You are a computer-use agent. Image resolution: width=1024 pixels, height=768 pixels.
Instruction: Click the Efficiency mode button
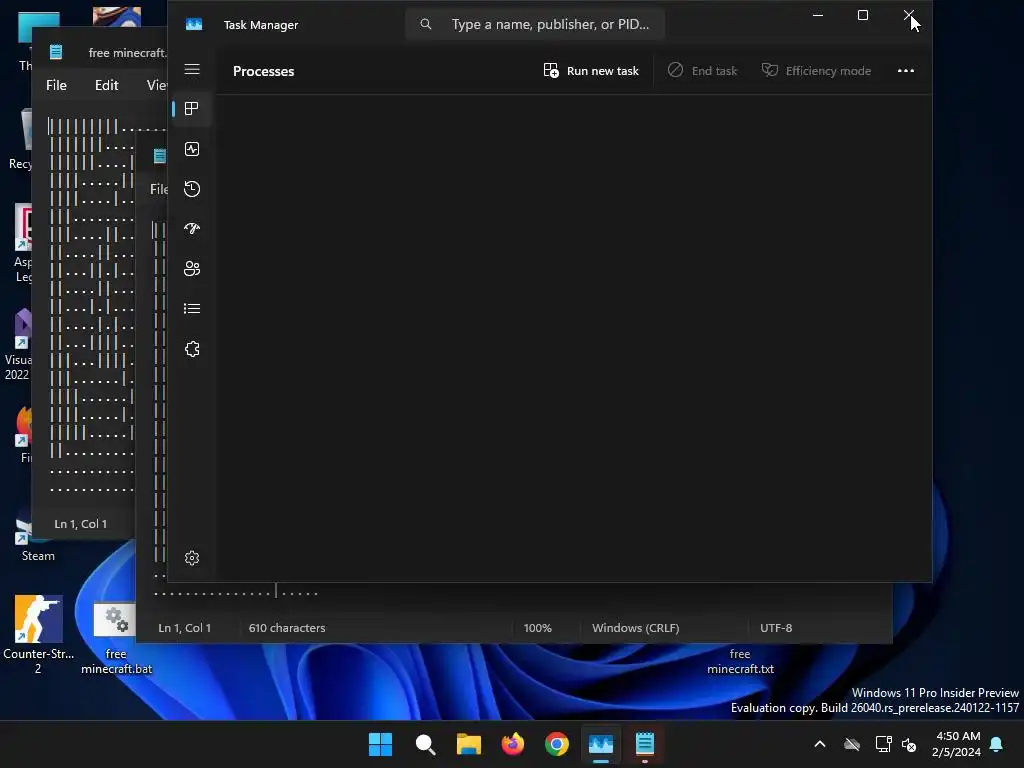[816, 71]
